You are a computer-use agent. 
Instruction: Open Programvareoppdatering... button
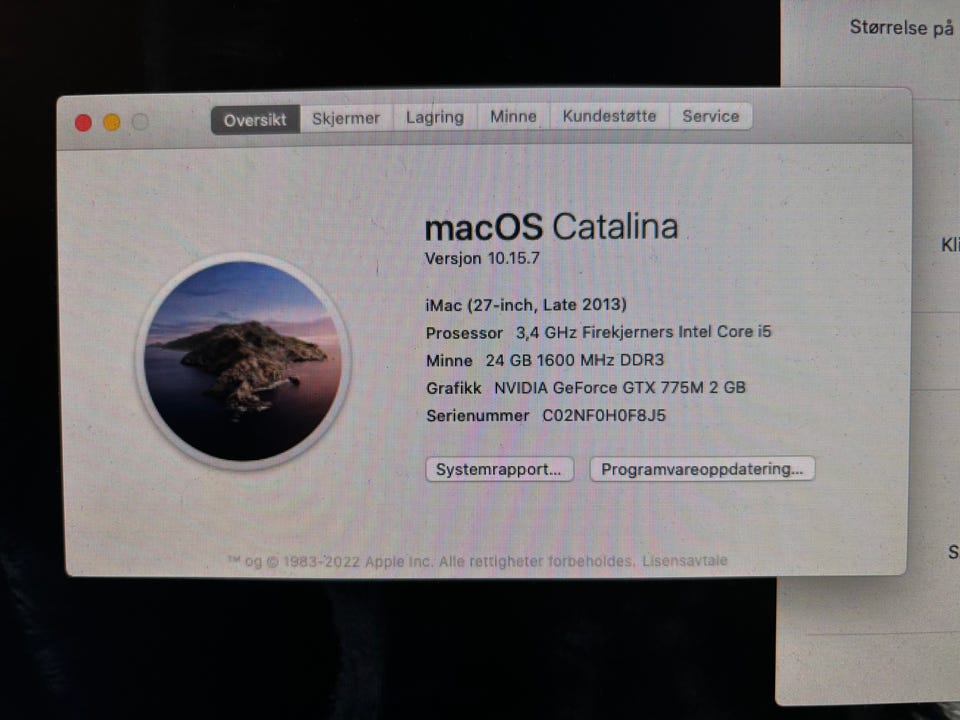coord(702,469)
